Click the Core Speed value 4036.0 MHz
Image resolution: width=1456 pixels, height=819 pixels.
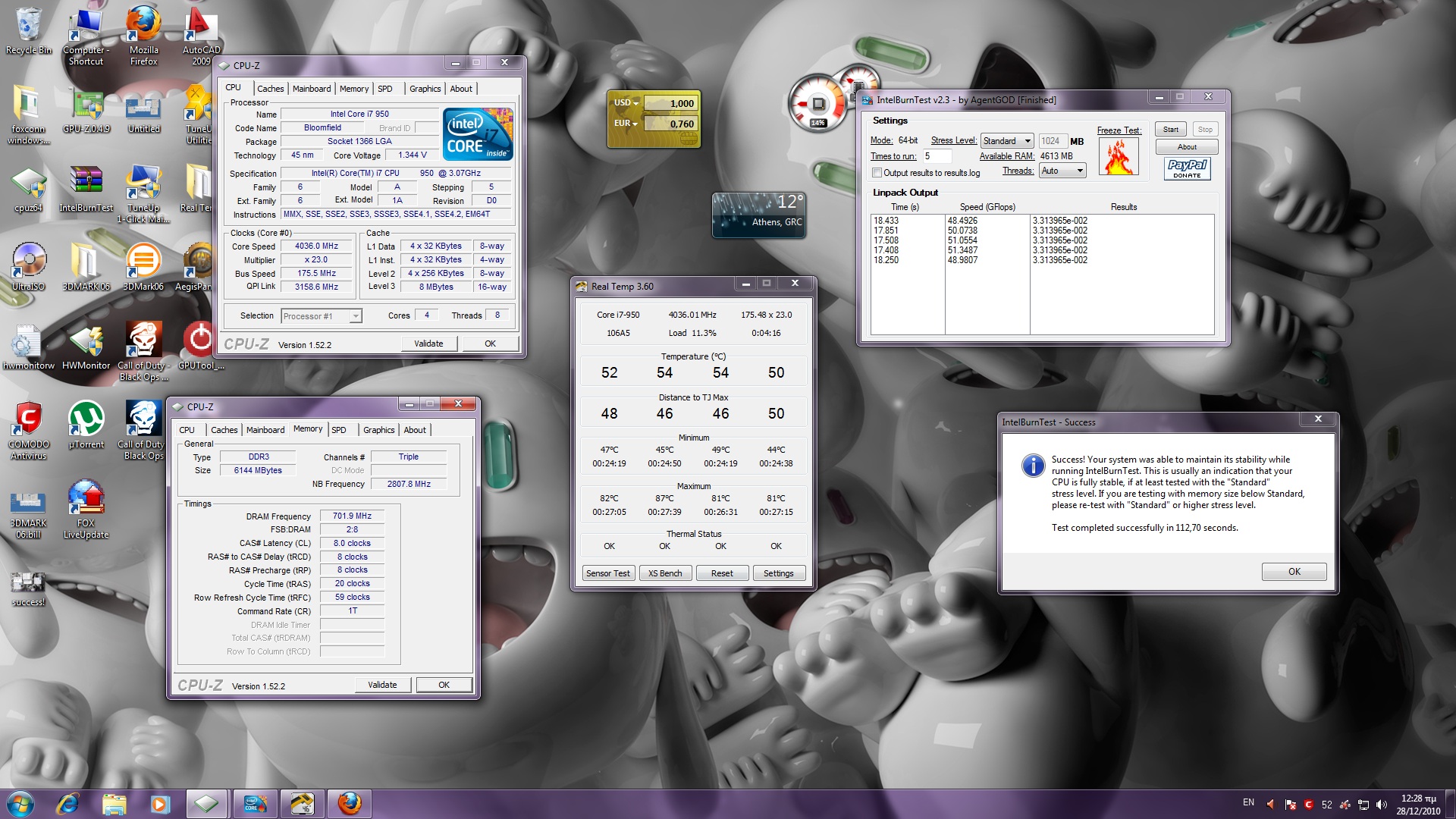(x=316, y=246)
